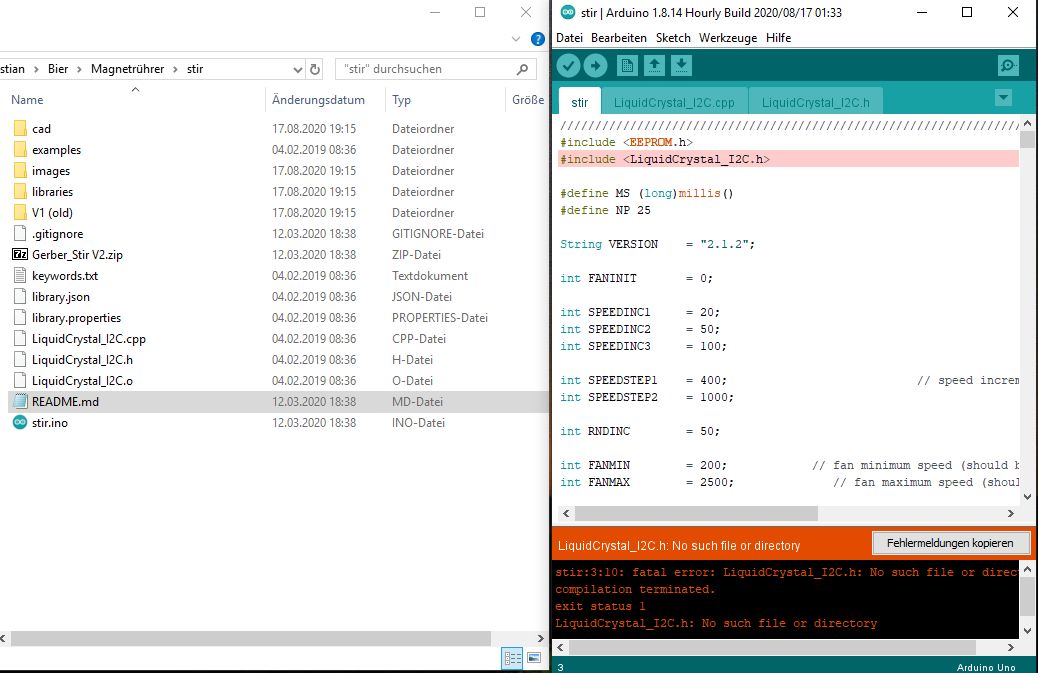Click the Explorer refresh icon
Screen dimensions: 1038x673
tap(316, 69)
